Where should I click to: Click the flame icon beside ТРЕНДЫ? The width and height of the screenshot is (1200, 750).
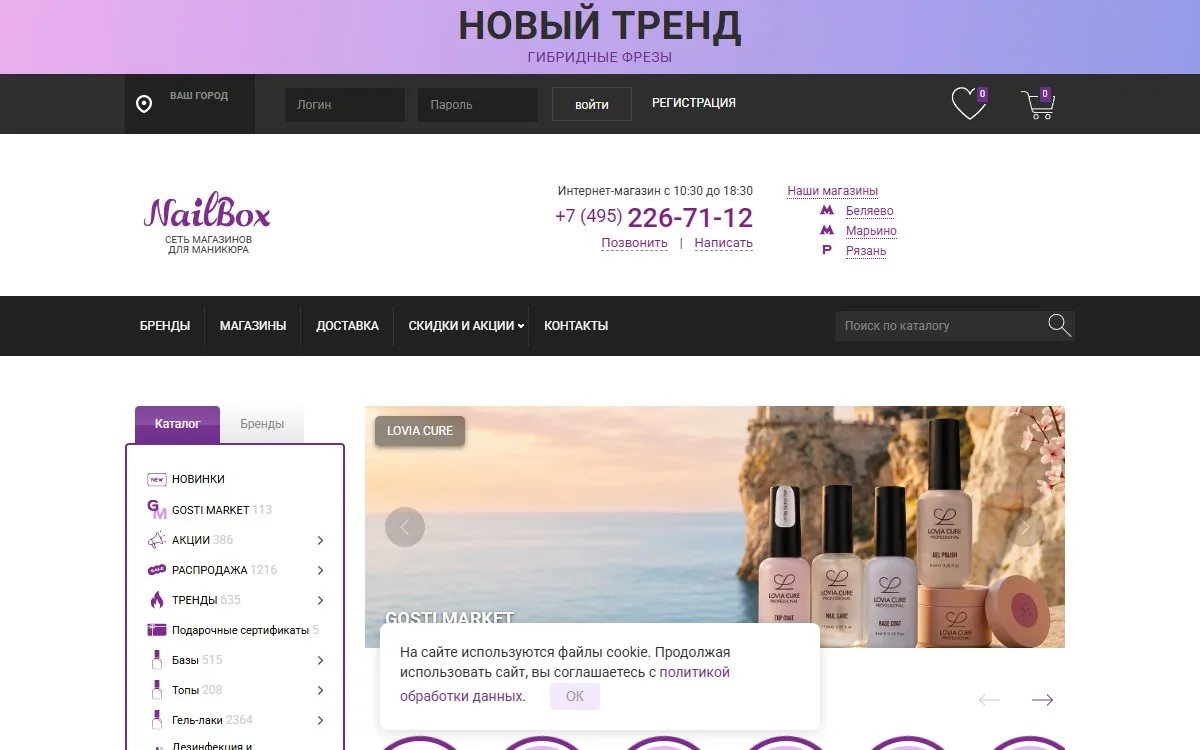point(156,600)
